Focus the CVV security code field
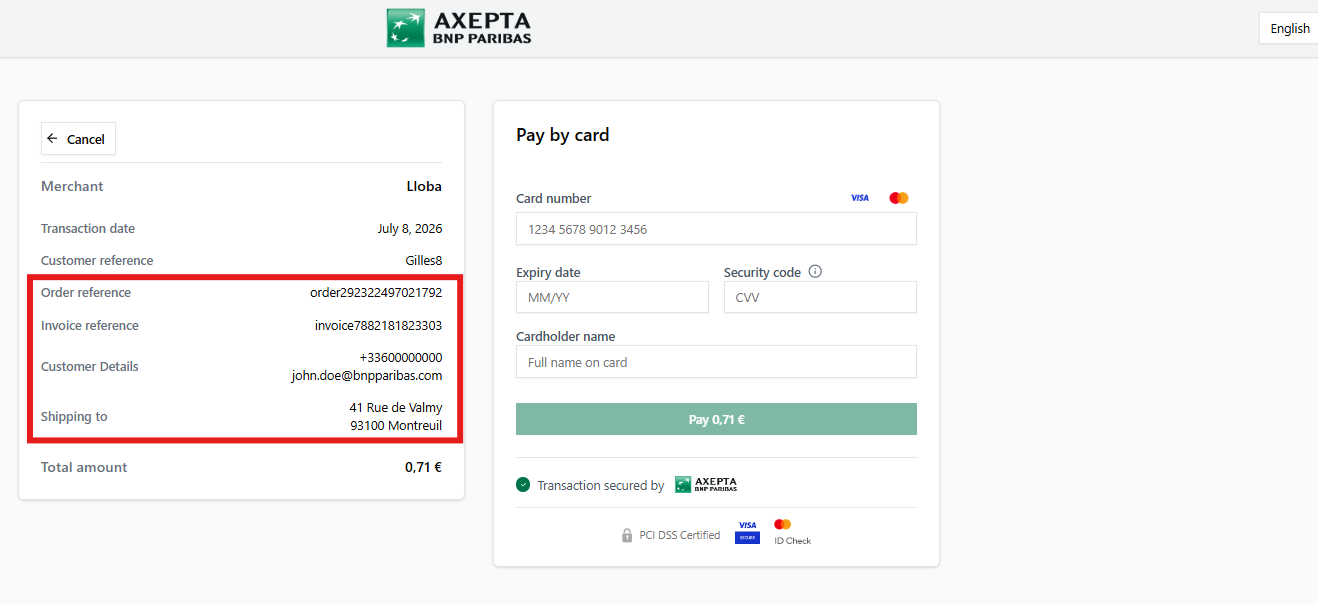Screen dimensions: 1318x604 point(820,297)
